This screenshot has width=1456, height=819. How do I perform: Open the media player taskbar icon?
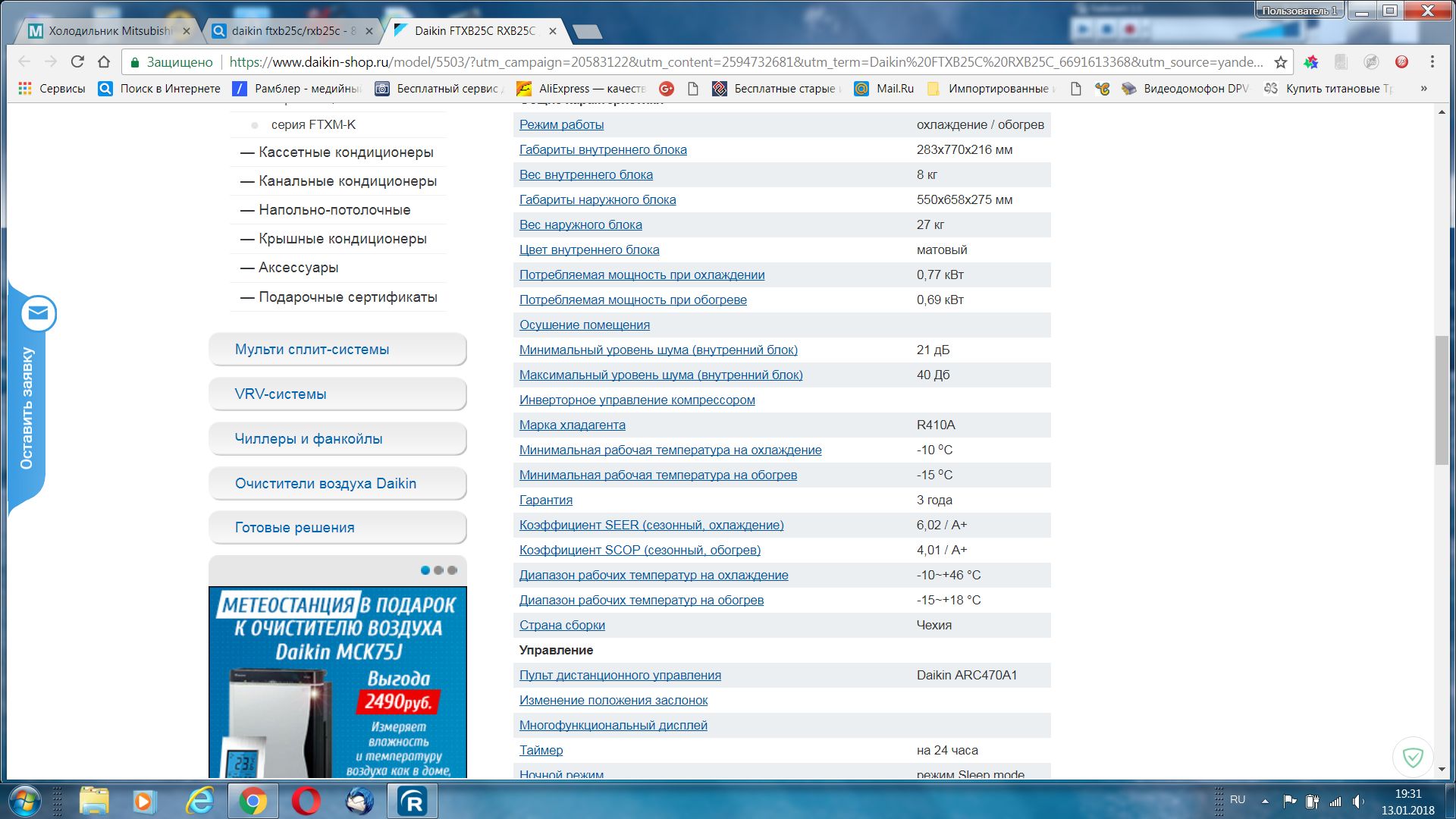144,801
